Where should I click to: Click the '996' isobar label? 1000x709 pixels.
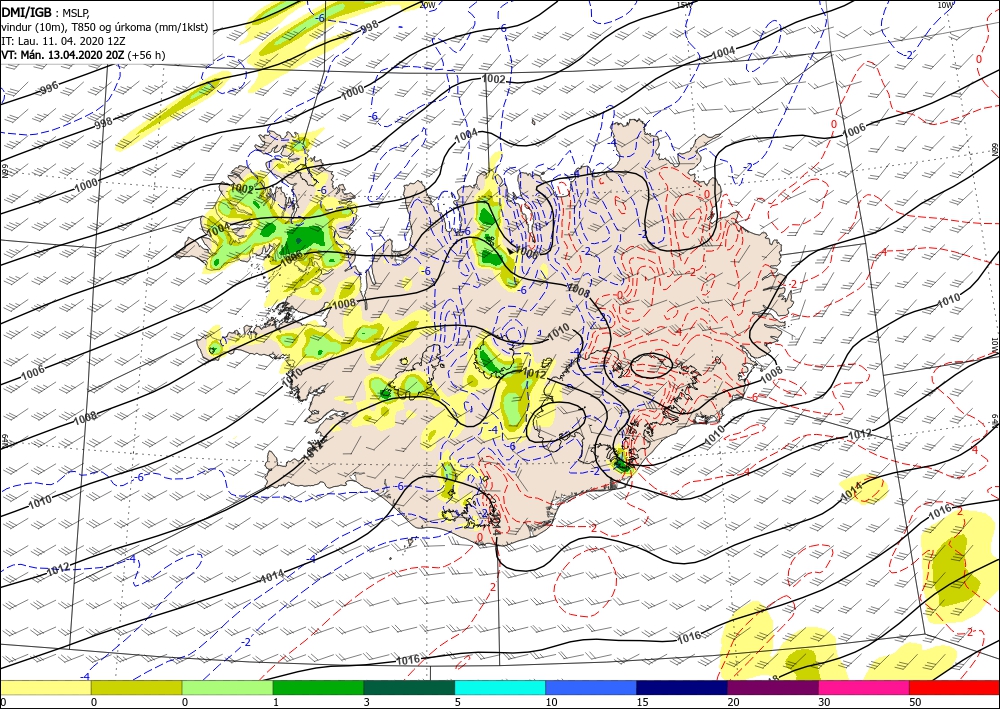coord(48,89)
